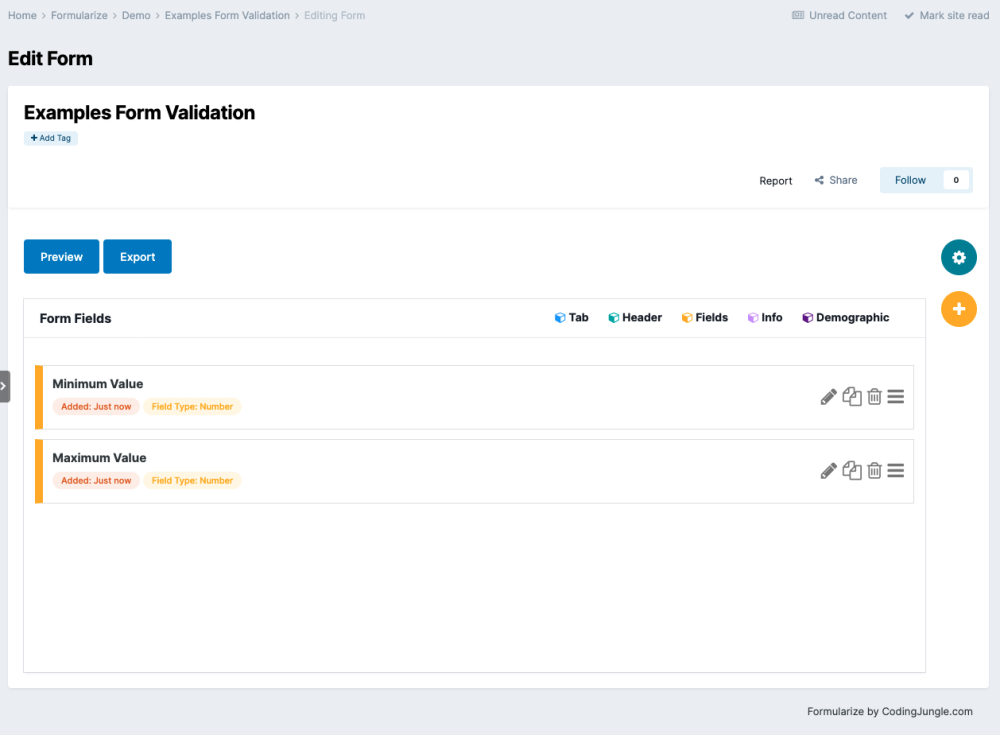Click the Export button
Image resolution: width=1000 pixels, height=735 pixels.
[137, 257]
